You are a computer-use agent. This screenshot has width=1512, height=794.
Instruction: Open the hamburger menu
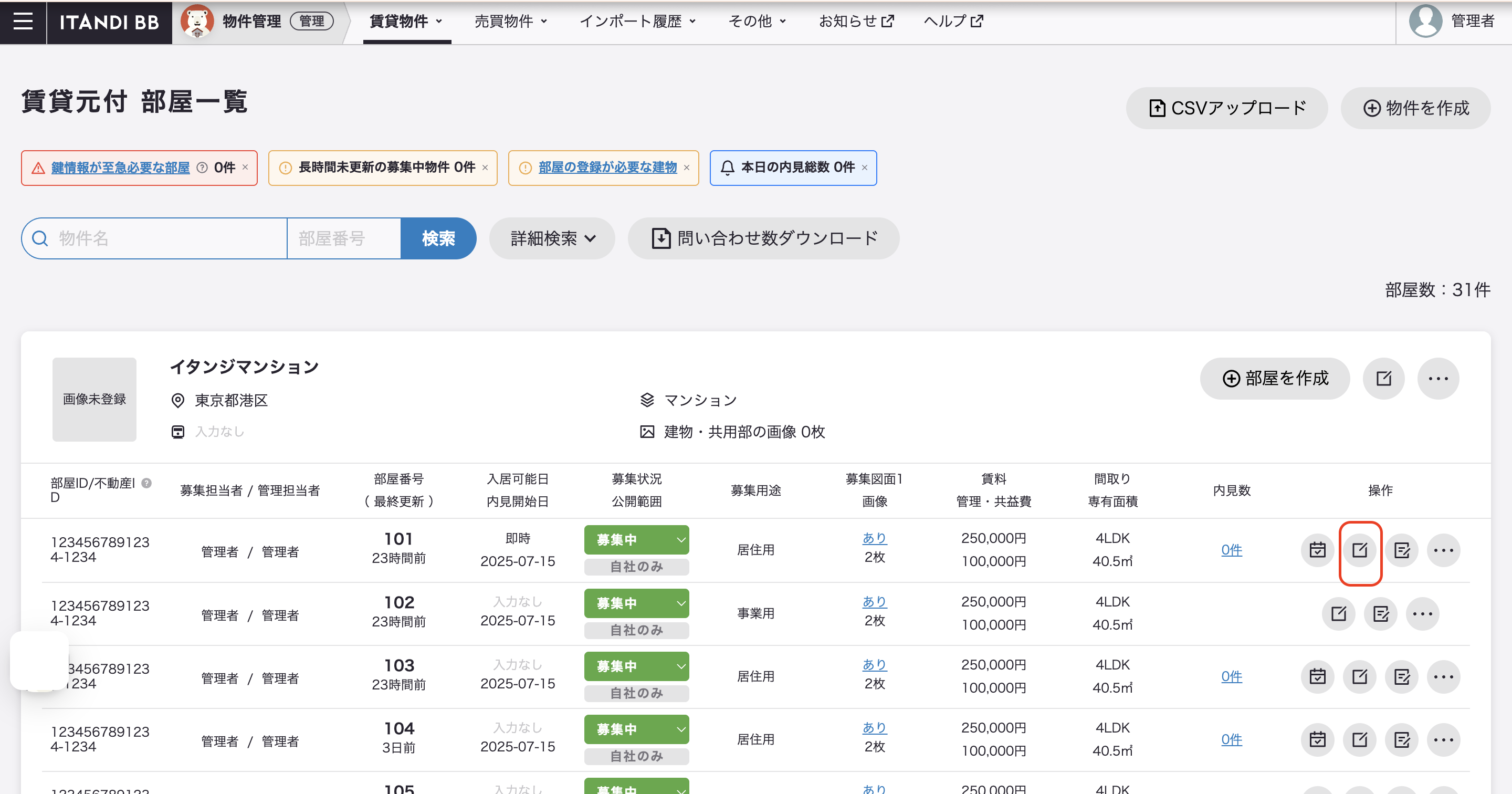[23, 22]
